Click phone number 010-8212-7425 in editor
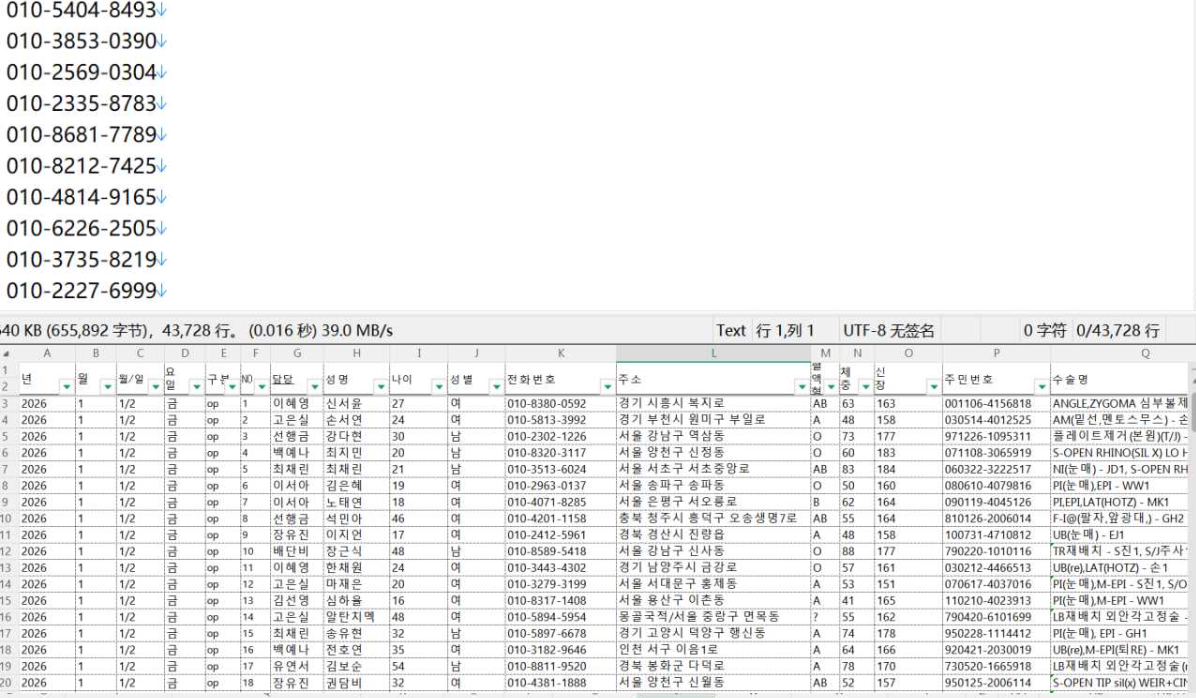Screen dimensions: 1196x698 82,166
